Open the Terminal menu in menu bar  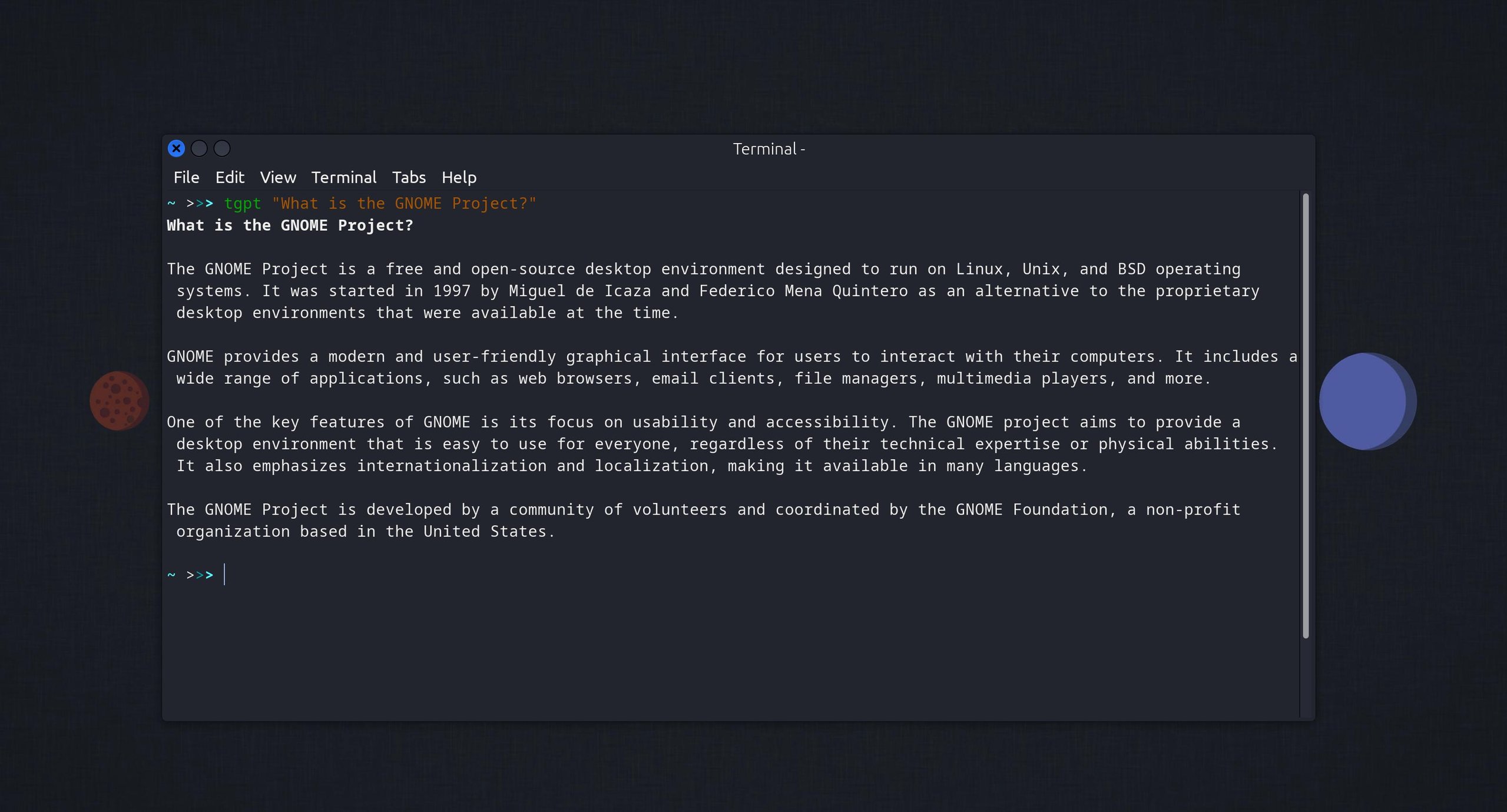coord(344,177)
